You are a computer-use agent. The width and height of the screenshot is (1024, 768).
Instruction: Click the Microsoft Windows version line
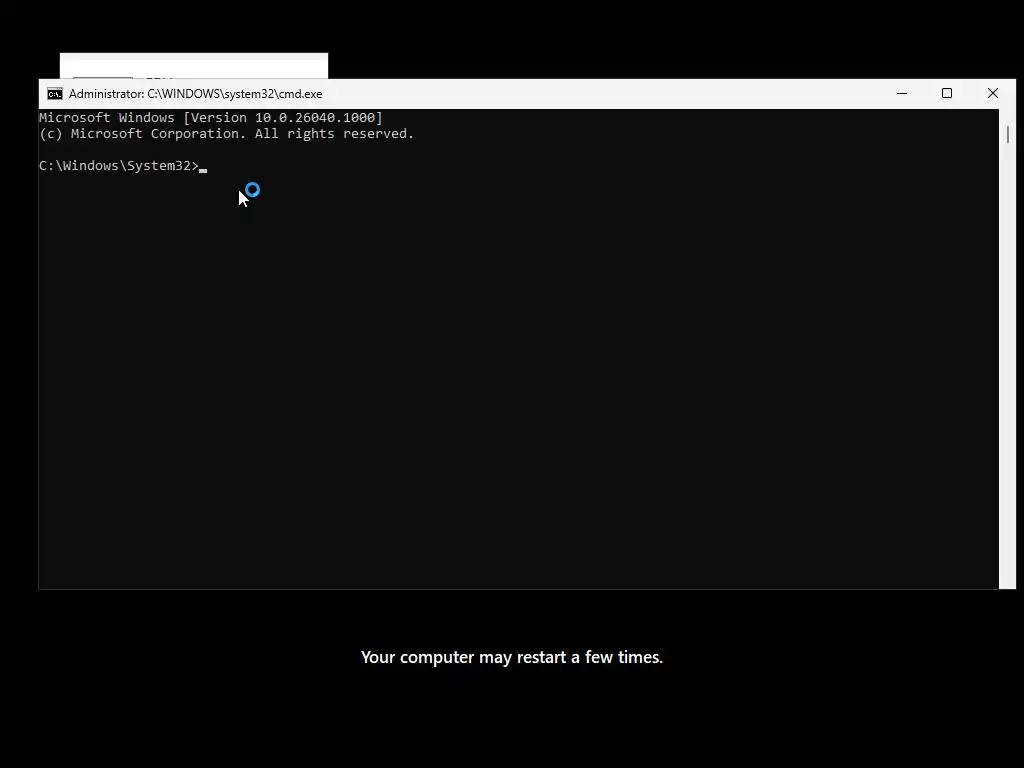click(211, 118)
